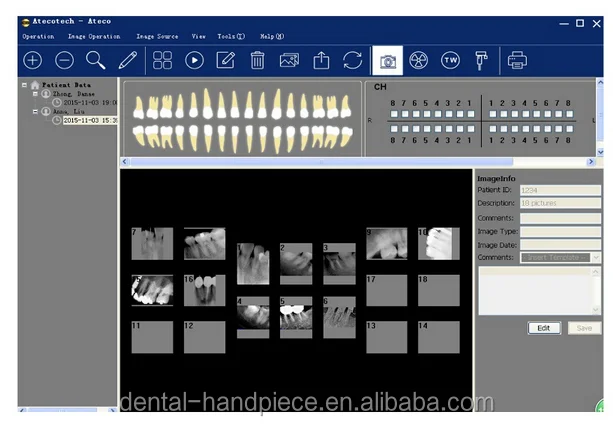Click the Description field
The width and height of the screenshot is (613, 426).
(560, 203)
